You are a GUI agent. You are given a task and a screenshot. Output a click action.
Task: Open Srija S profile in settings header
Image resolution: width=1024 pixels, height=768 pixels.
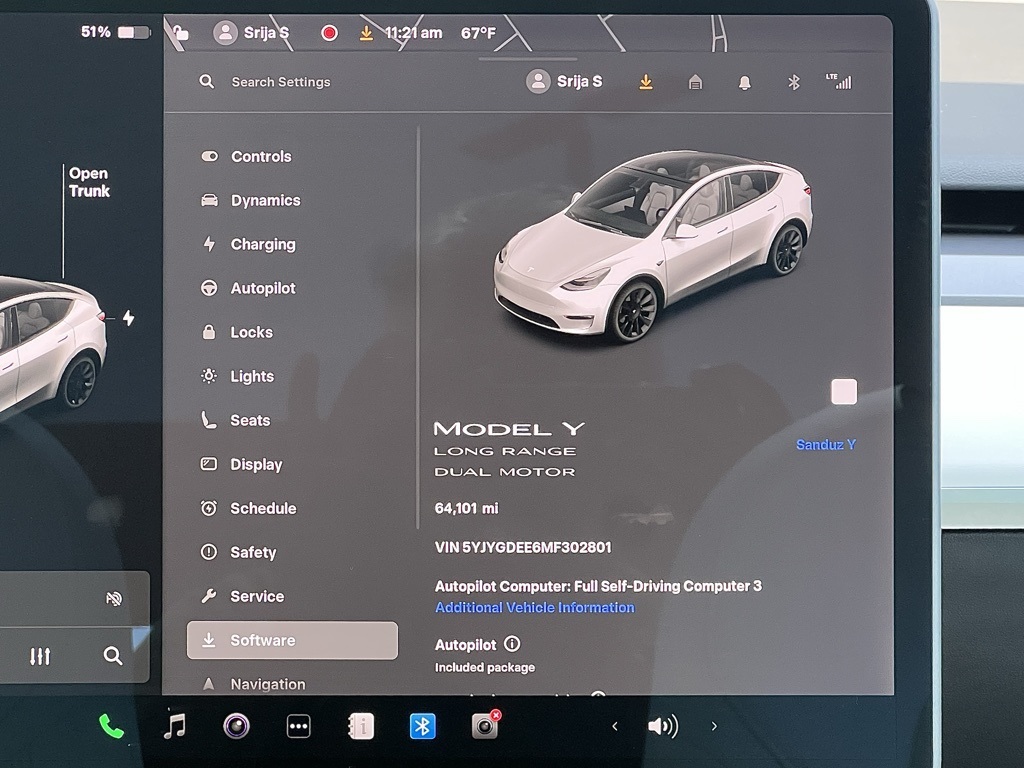[564, 82]
